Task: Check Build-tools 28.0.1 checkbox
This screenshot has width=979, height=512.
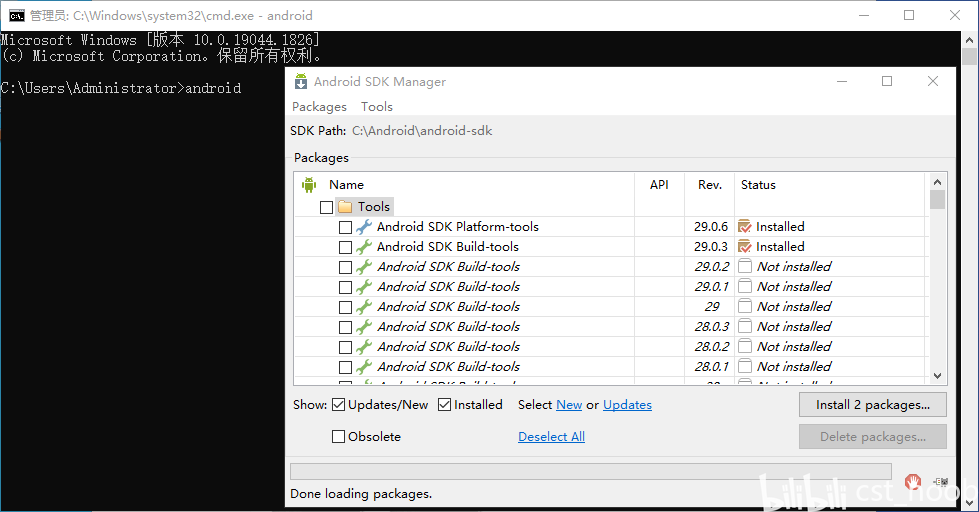Action: tap(345, 367)
